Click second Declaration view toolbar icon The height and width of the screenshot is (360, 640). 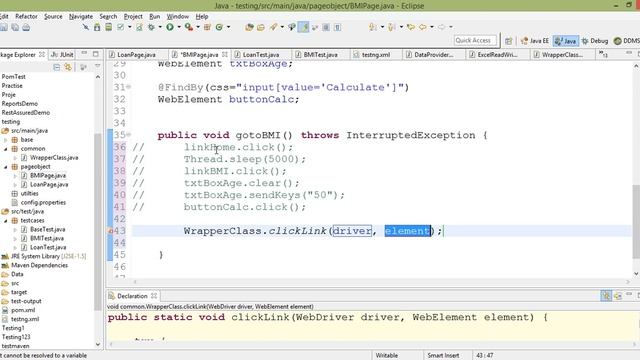coord(618,296)
